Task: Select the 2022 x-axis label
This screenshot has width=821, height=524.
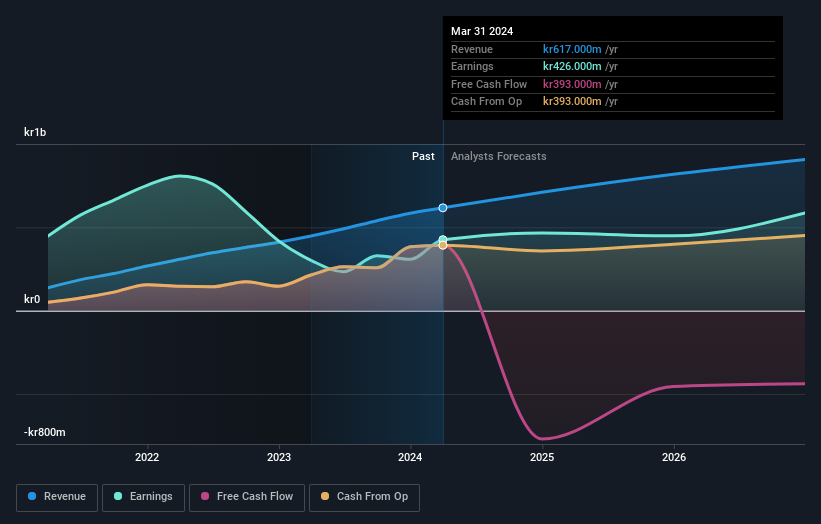Action: pyautogui.click(x=147, y=457)
